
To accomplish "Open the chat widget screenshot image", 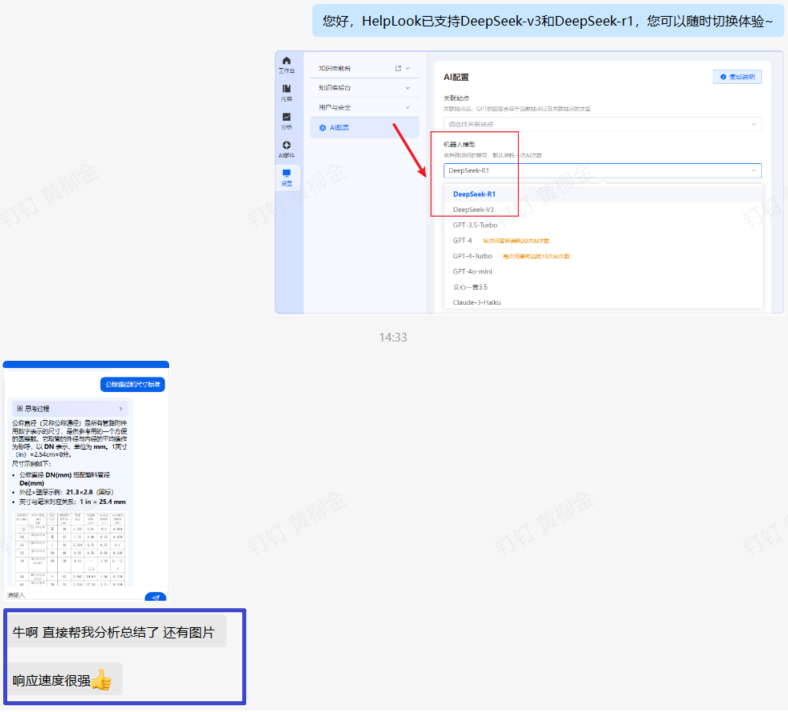I will [86, 481].
